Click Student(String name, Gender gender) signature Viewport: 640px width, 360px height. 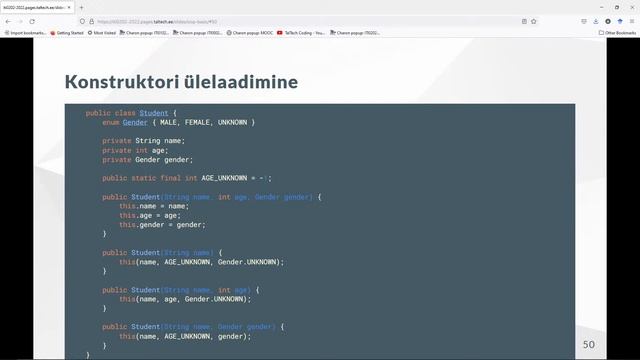(x=193, y=327)
